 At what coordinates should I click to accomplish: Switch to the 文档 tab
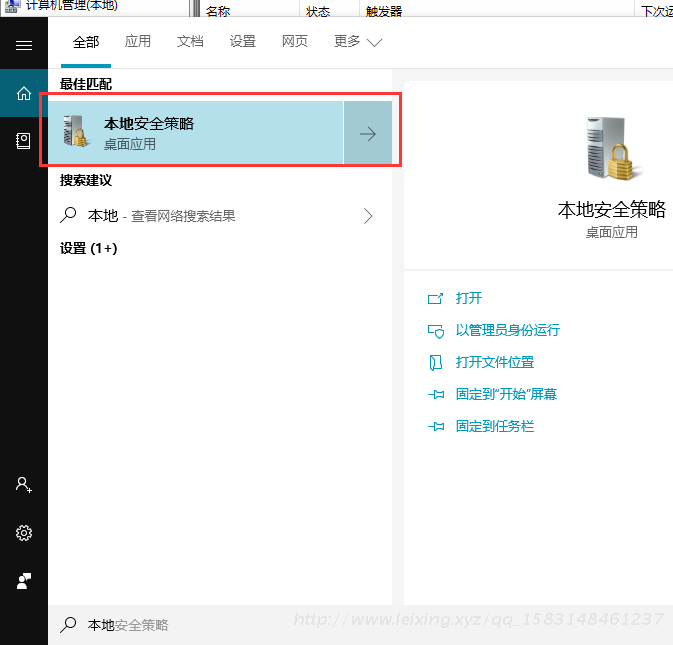click(x=190, y=41)
